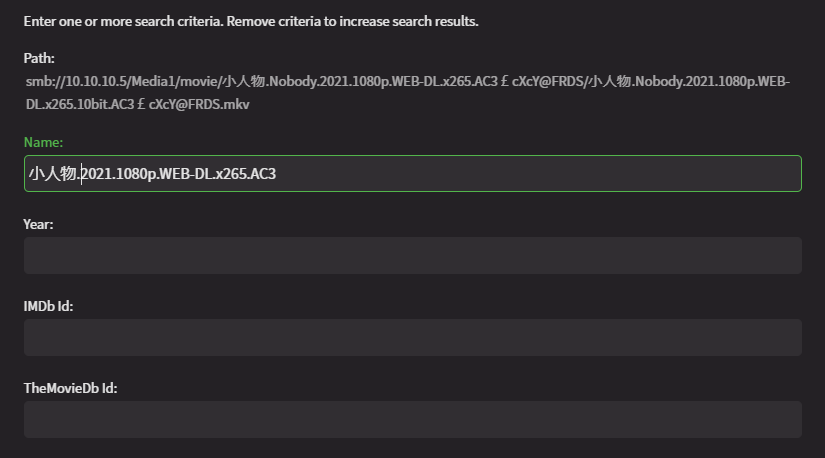Click on WEB-DL in the Name field
The height and width of the screenshot is (458, 825).
pos(185,174)
